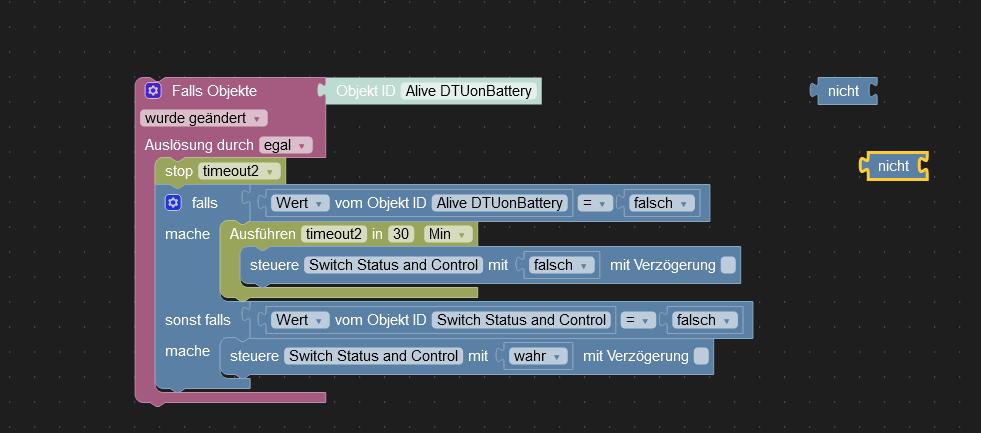Open gear mutator on falls block

[173, 203]
